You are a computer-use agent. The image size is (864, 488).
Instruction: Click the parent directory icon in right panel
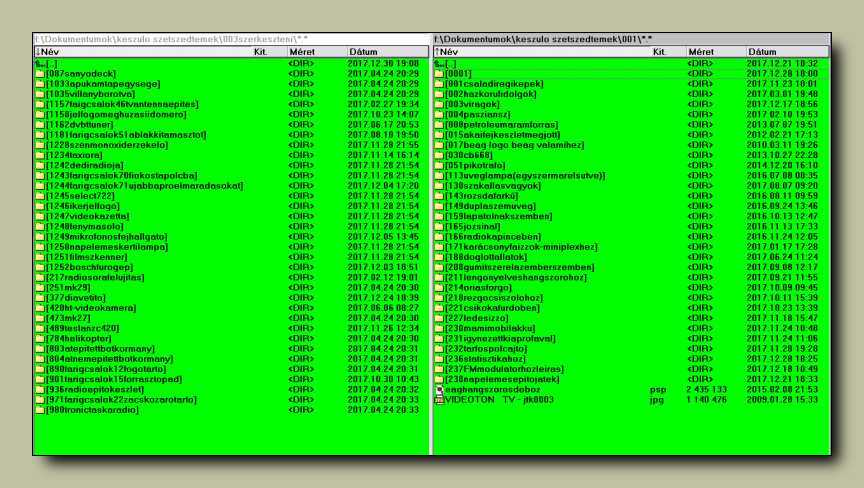pyautogui.click(x=439, y=63)
